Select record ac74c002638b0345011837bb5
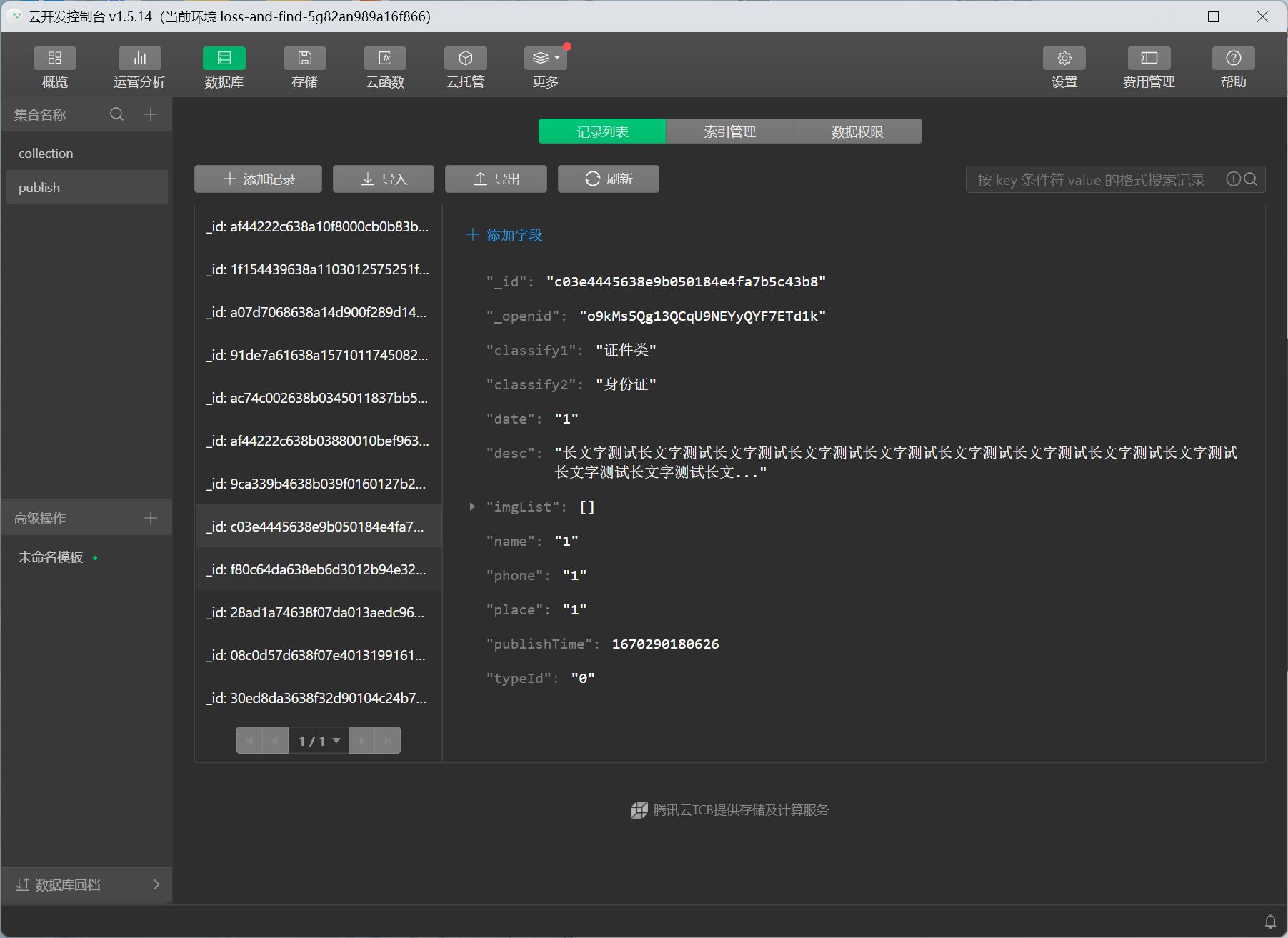Viewport: 1288px width, 938px height. coord(319,398)
